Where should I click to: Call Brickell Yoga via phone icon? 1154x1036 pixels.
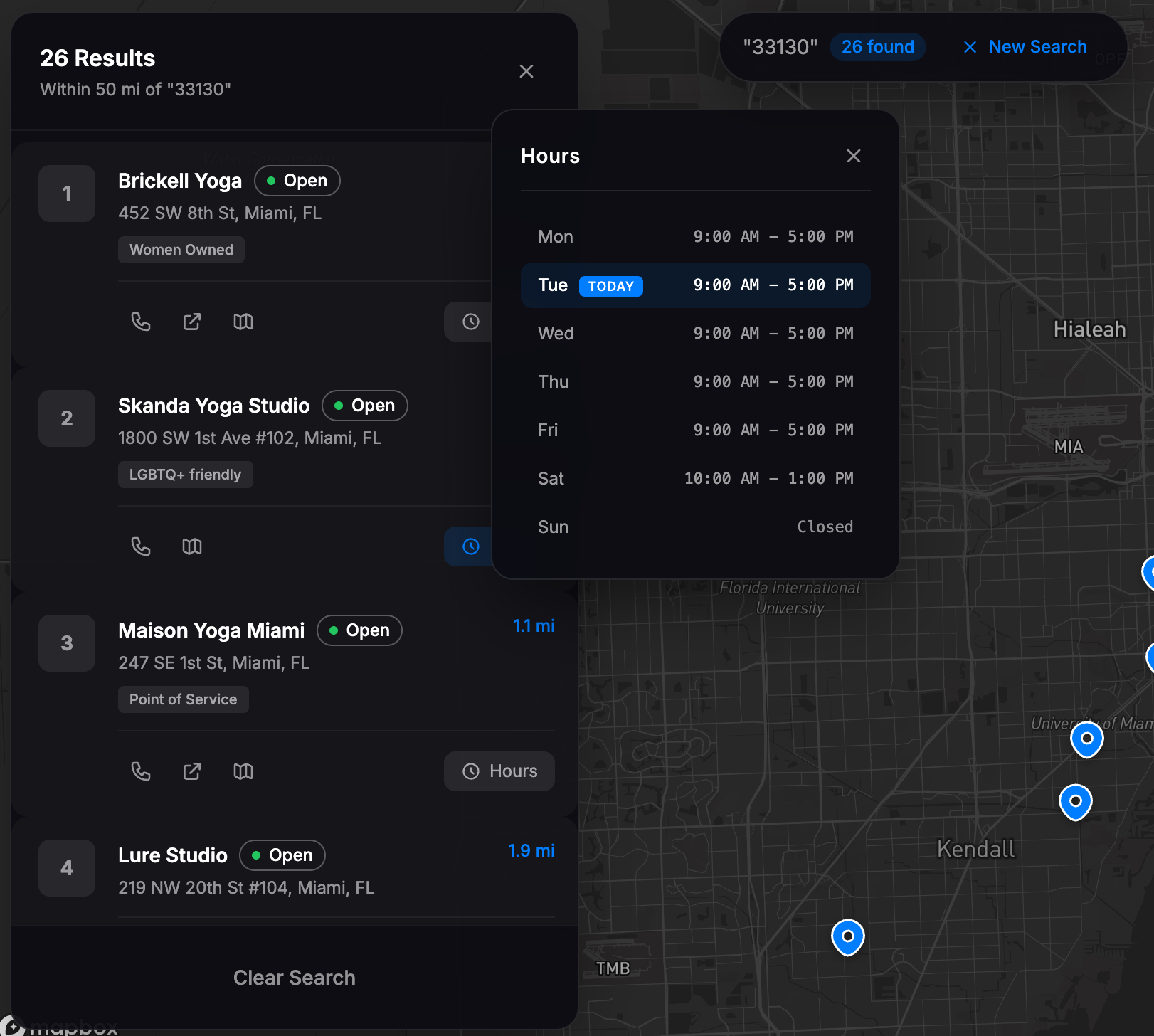pyautogui.click(x=141, y=322)
